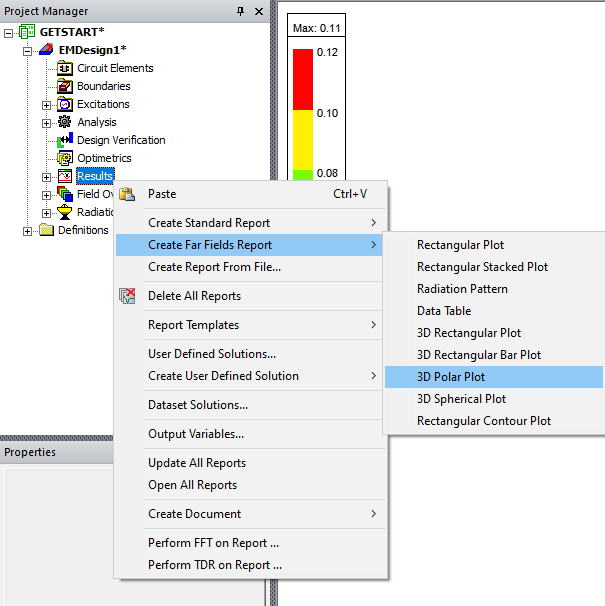Open the Create Document submenu arrow
Image resolution: width=605 pixels, height=606 pixels.
[x=373, y=514]
